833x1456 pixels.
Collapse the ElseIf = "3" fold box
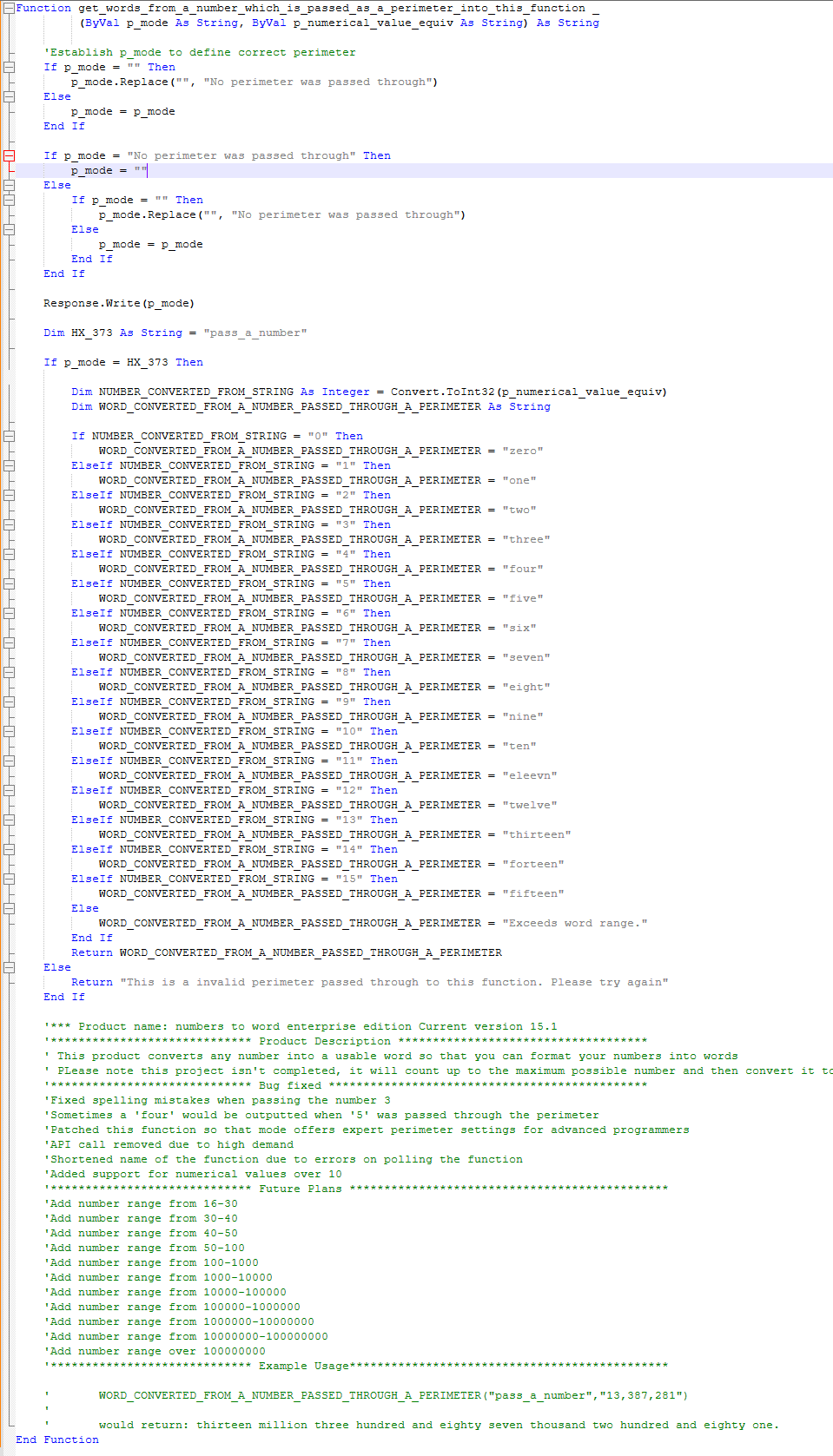(x=9, y=524)
